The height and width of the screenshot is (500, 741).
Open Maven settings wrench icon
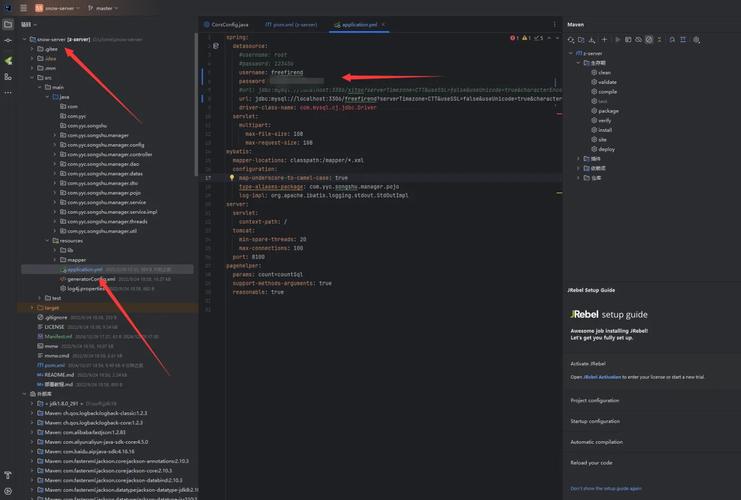tap(697, 40)
